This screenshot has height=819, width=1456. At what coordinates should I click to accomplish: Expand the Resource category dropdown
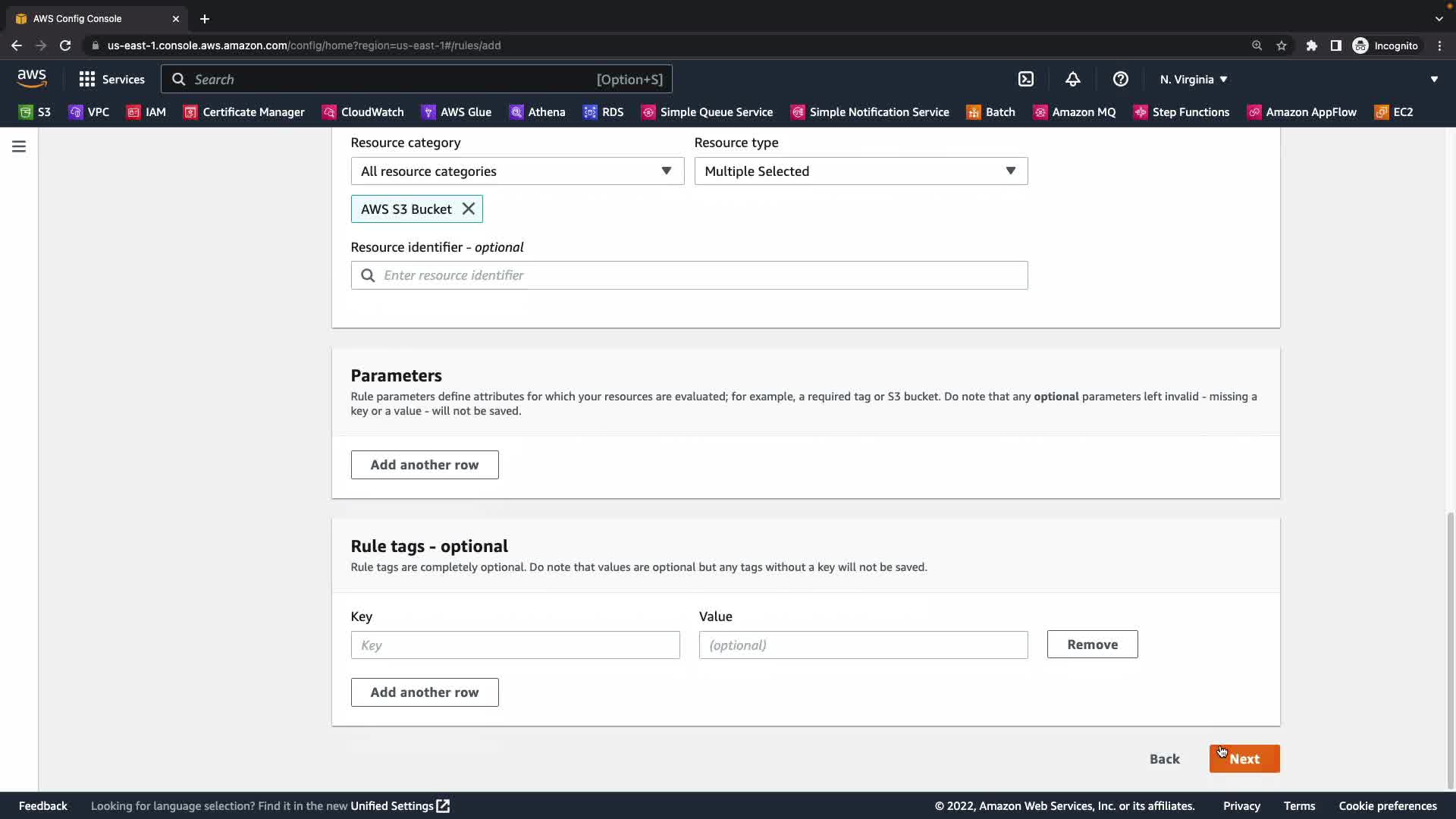click(517, 171)
